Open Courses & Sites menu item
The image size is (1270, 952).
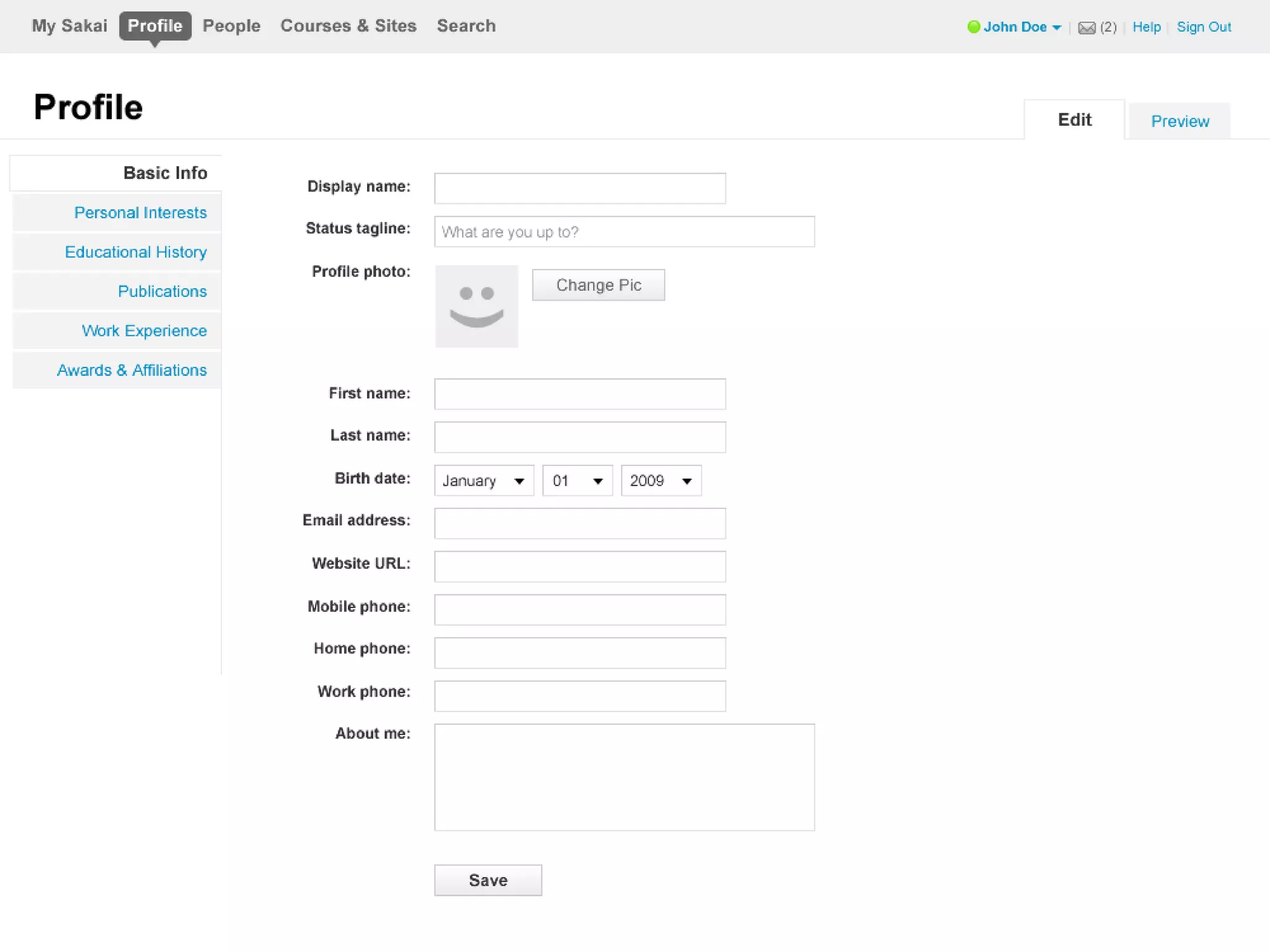[348, 26]
